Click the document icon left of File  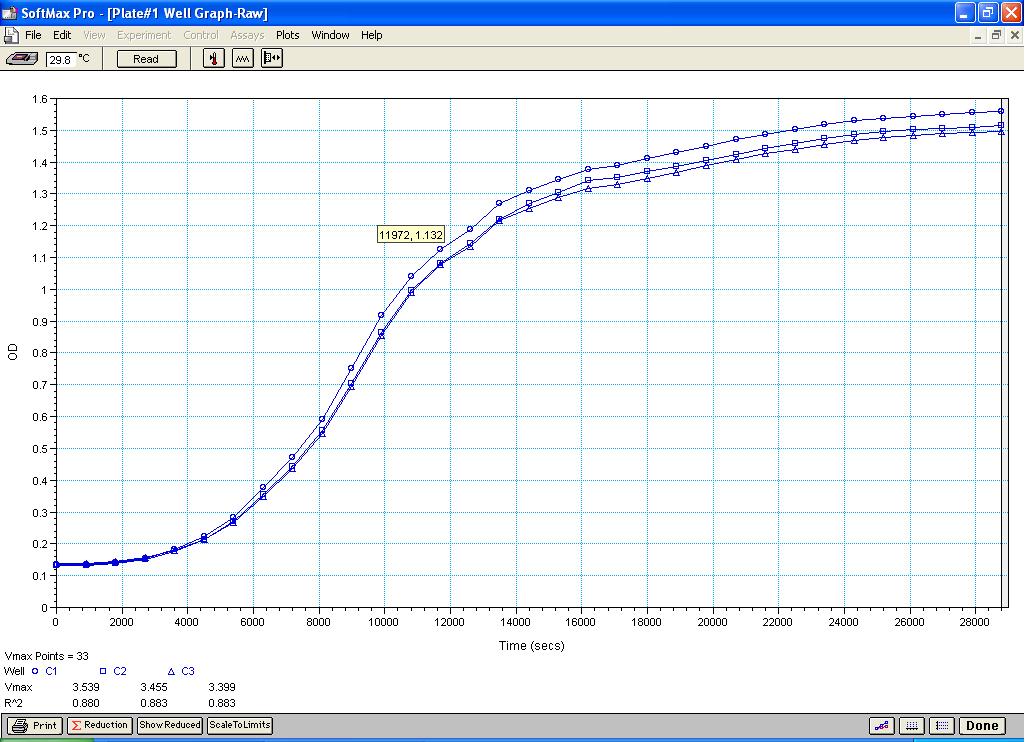[12, 35]
